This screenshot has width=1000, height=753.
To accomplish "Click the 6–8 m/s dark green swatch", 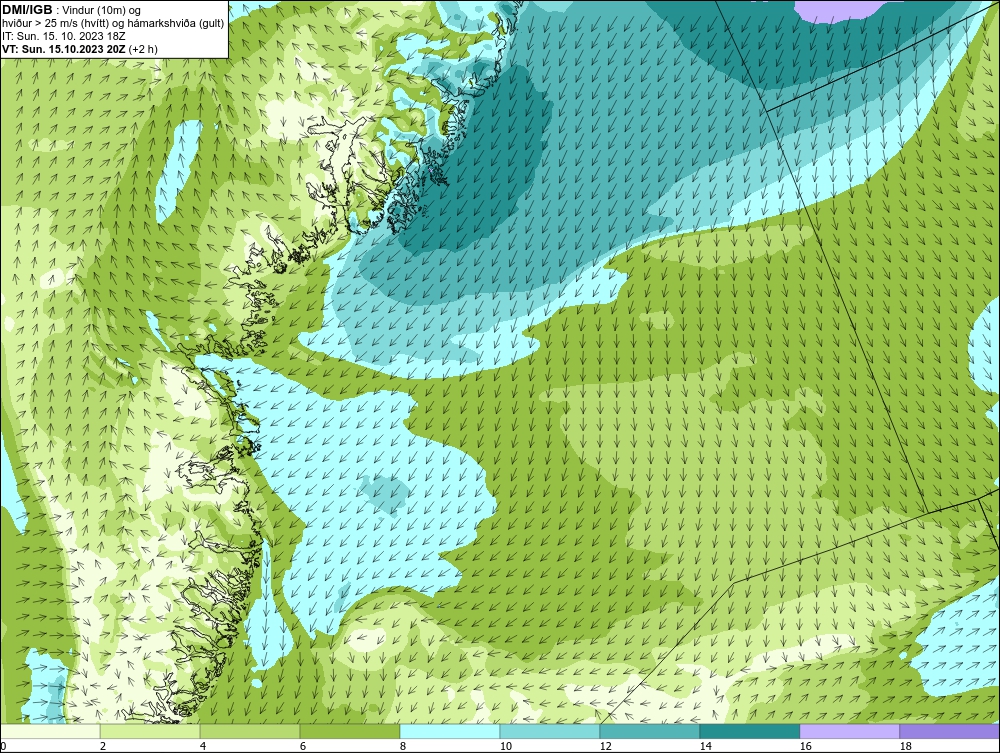I will point(349,731).
